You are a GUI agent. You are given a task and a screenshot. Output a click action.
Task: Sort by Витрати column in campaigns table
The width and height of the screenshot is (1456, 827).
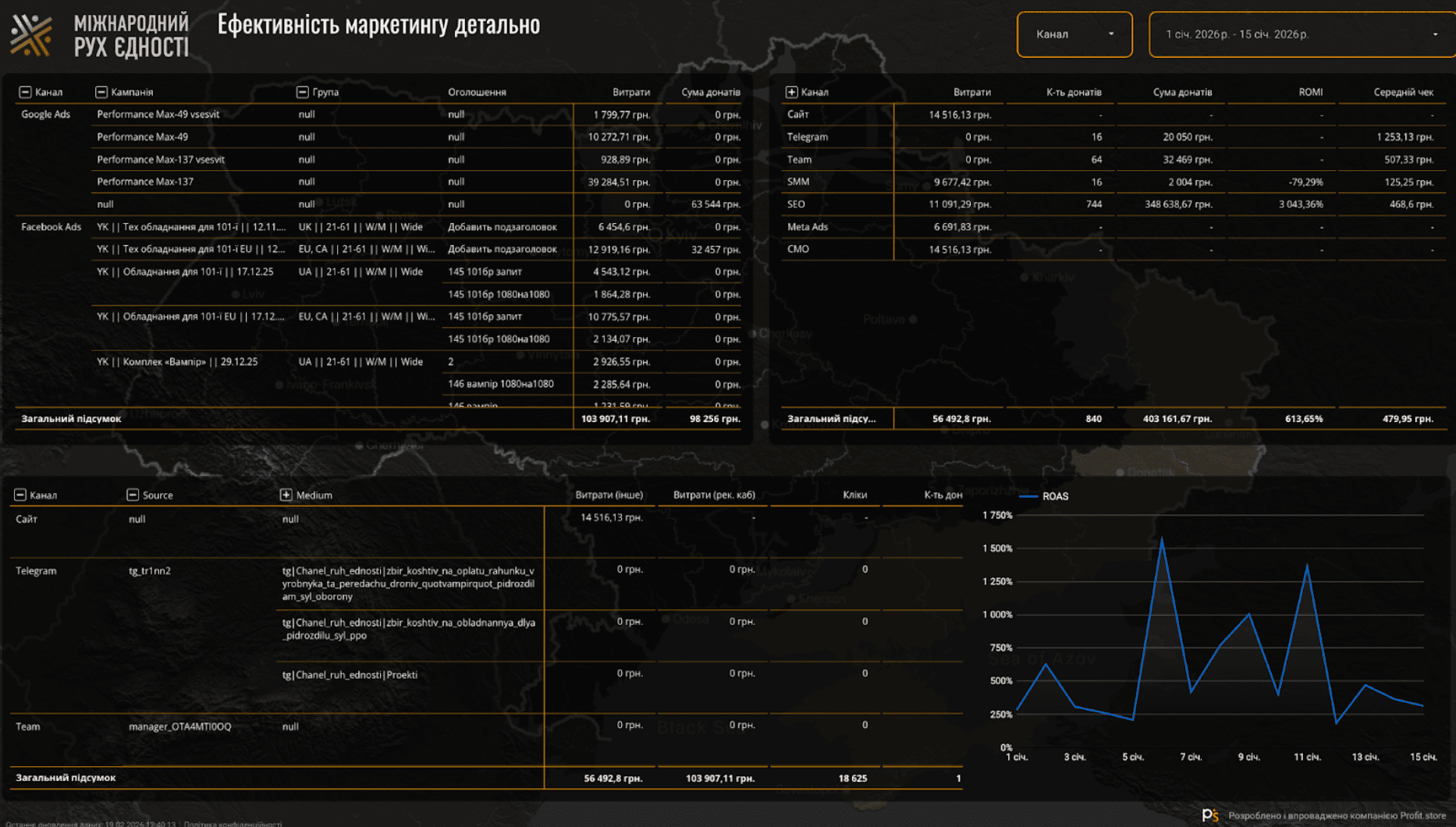(630, 92)
